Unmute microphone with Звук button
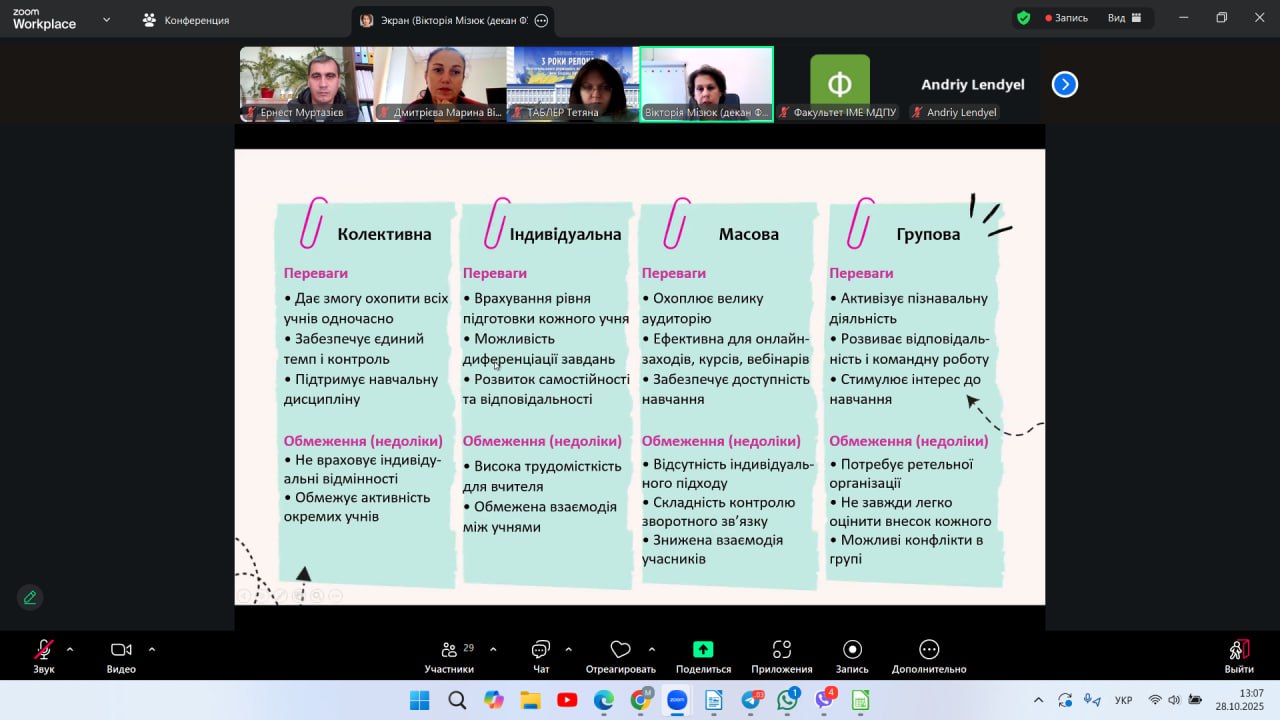Screen dimensions: 1280x720 pyautogui.click(x=44, y=650)
